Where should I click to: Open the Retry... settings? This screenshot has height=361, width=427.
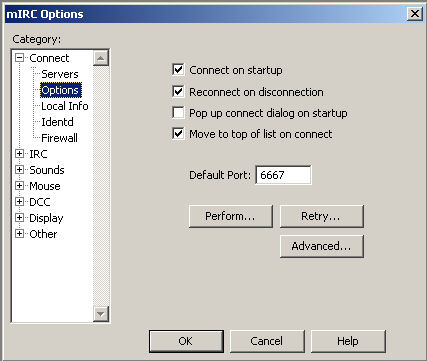[x=322, y=216]
